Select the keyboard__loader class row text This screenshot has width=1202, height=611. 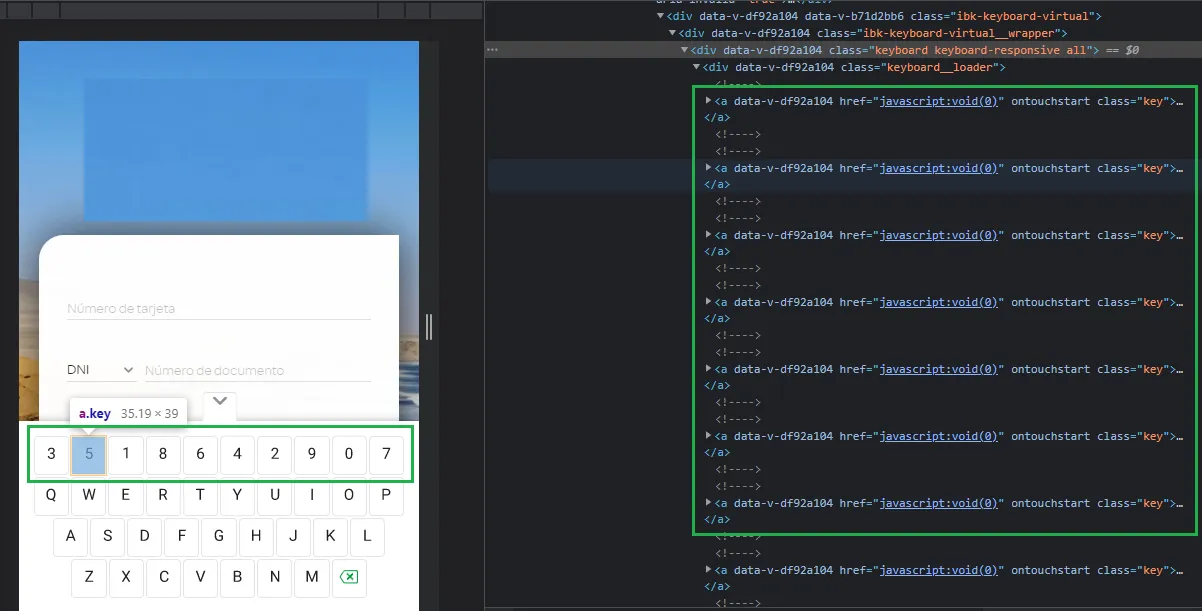tap(853, 67)
